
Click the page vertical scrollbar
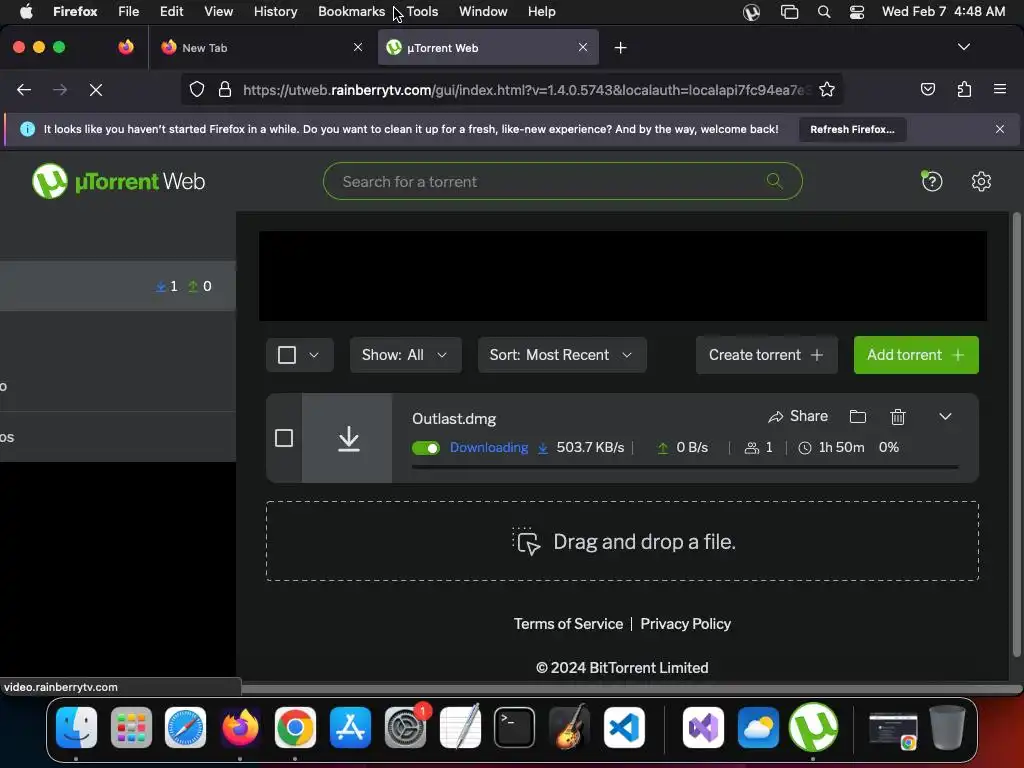[x=1016, y=434]
